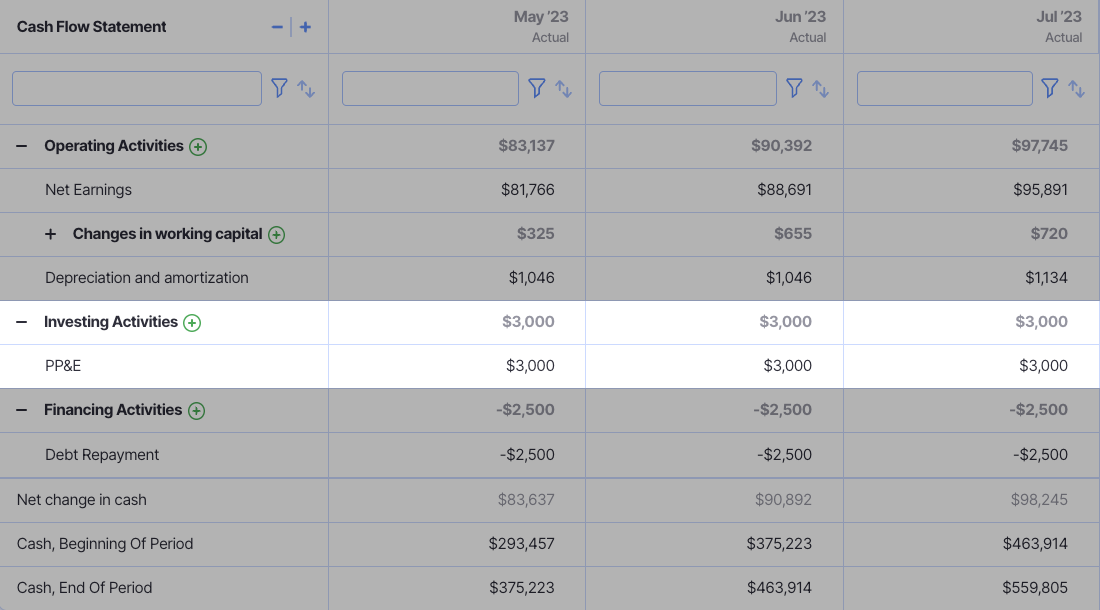Screen dimensions: 1100x610
Task: Expand the Changes in working capital row
Action: (50, 234)
